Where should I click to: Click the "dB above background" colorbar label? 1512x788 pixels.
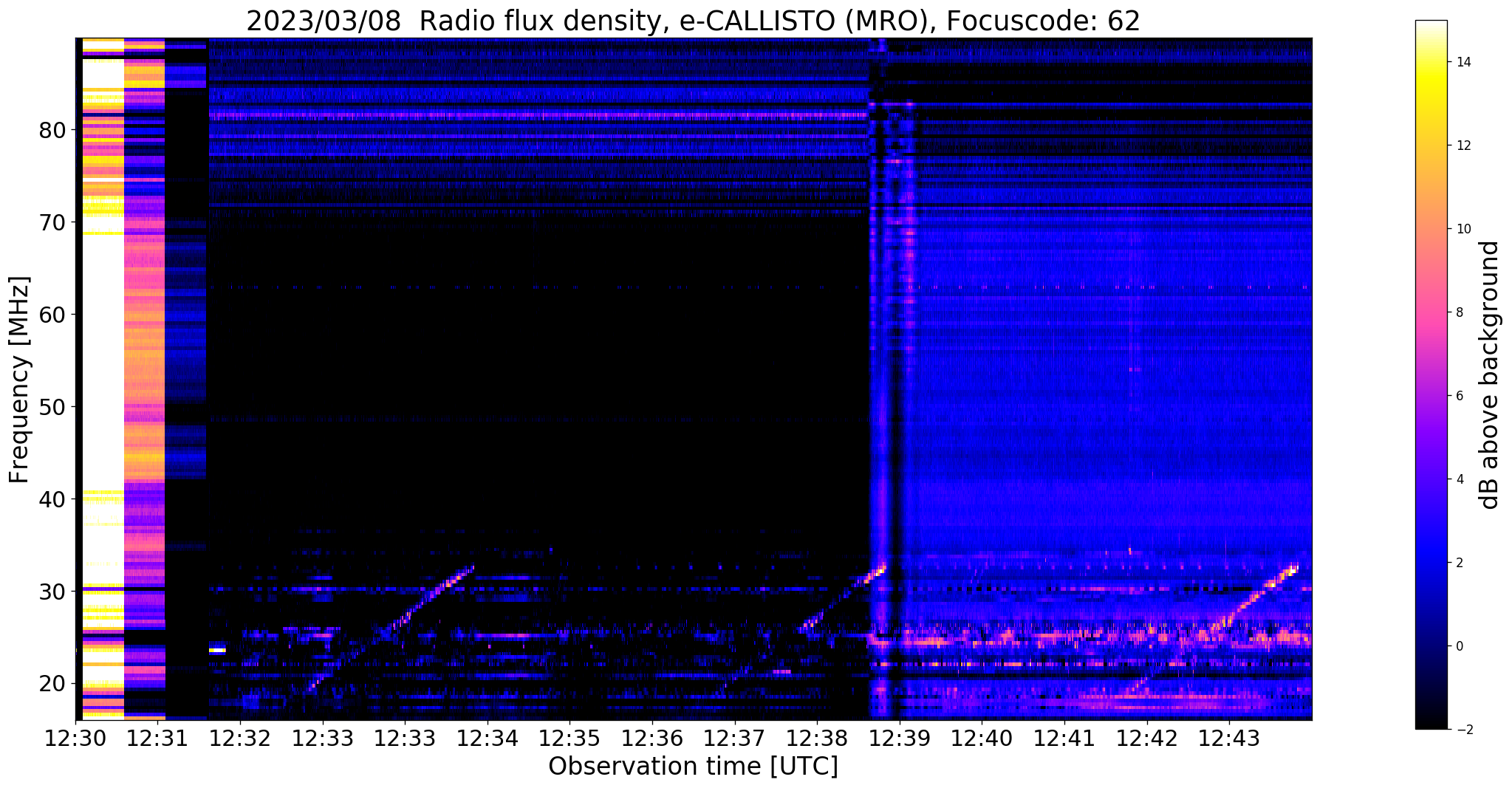1490,375
